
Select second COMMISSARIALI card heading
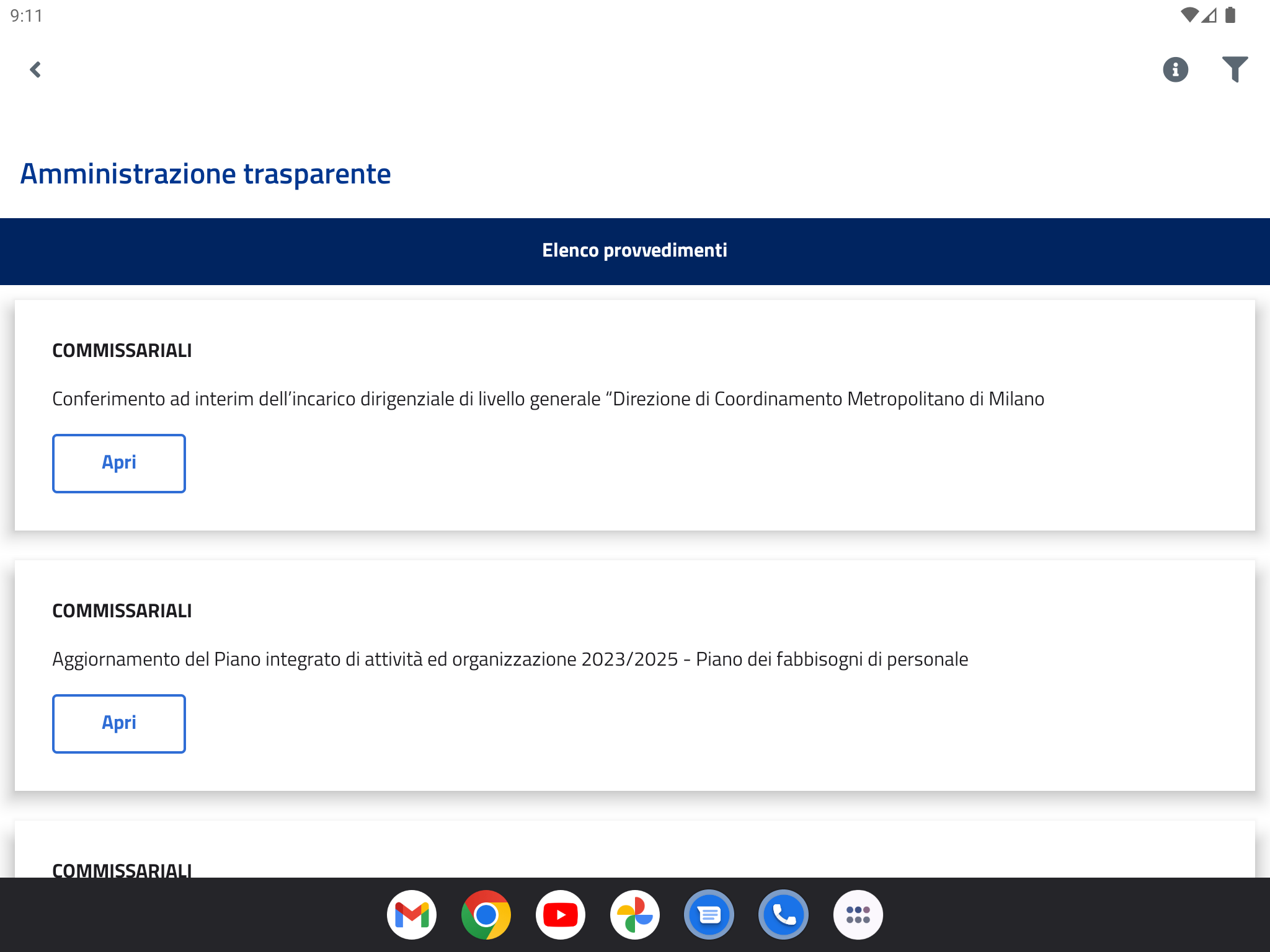click(x=122, y=611)
